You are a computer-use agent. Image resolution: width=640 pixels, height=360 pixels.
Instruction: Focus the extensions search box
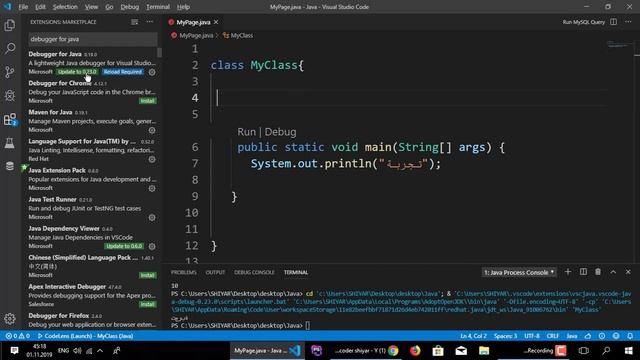point(93,39)
